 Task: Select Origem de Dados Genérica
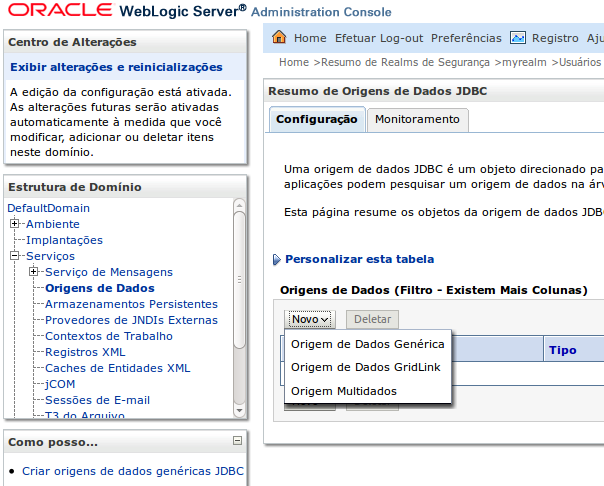(367, 344)
